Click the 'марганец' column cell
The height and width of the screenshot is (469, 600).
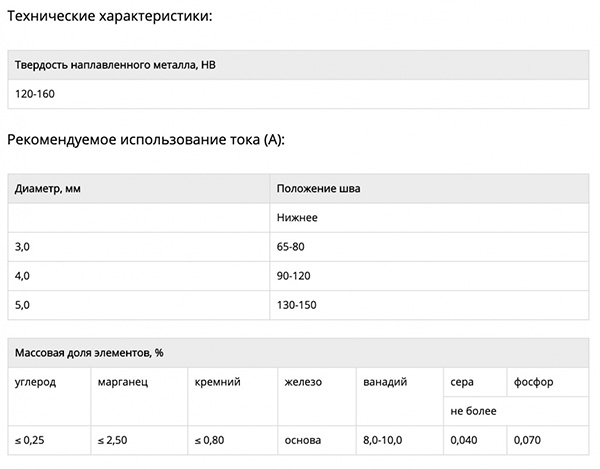tap(139, 396)
